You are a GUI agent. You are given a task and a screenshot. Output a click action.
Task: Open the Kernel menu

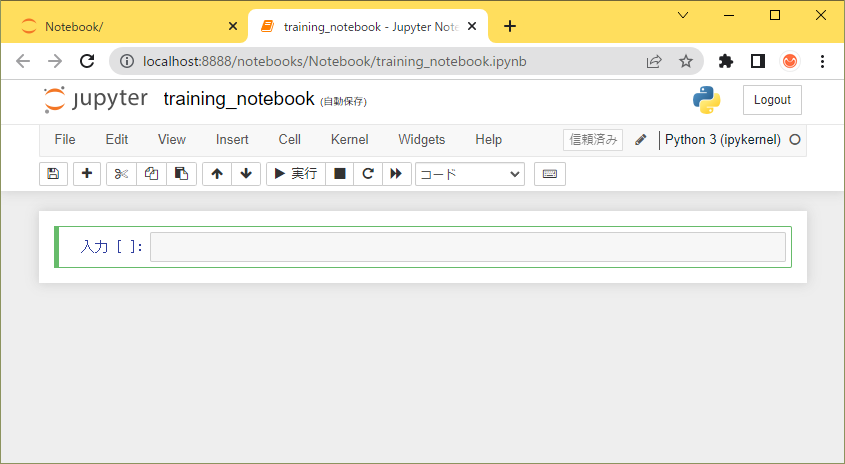coord(350,140)
